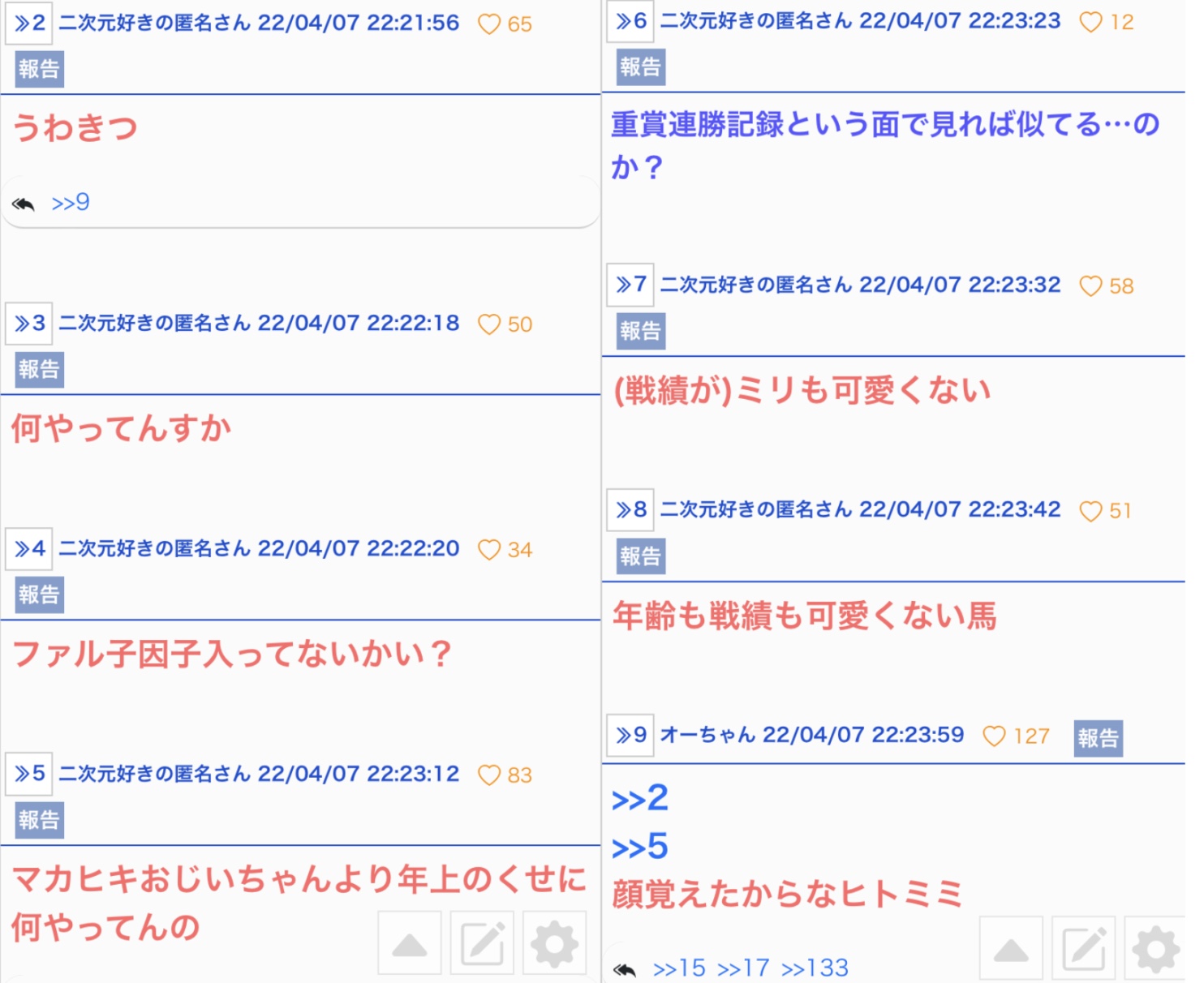Open reply >>15 below post 9
The height and width of the screenshot is (983, 1204).
point(680,968)
